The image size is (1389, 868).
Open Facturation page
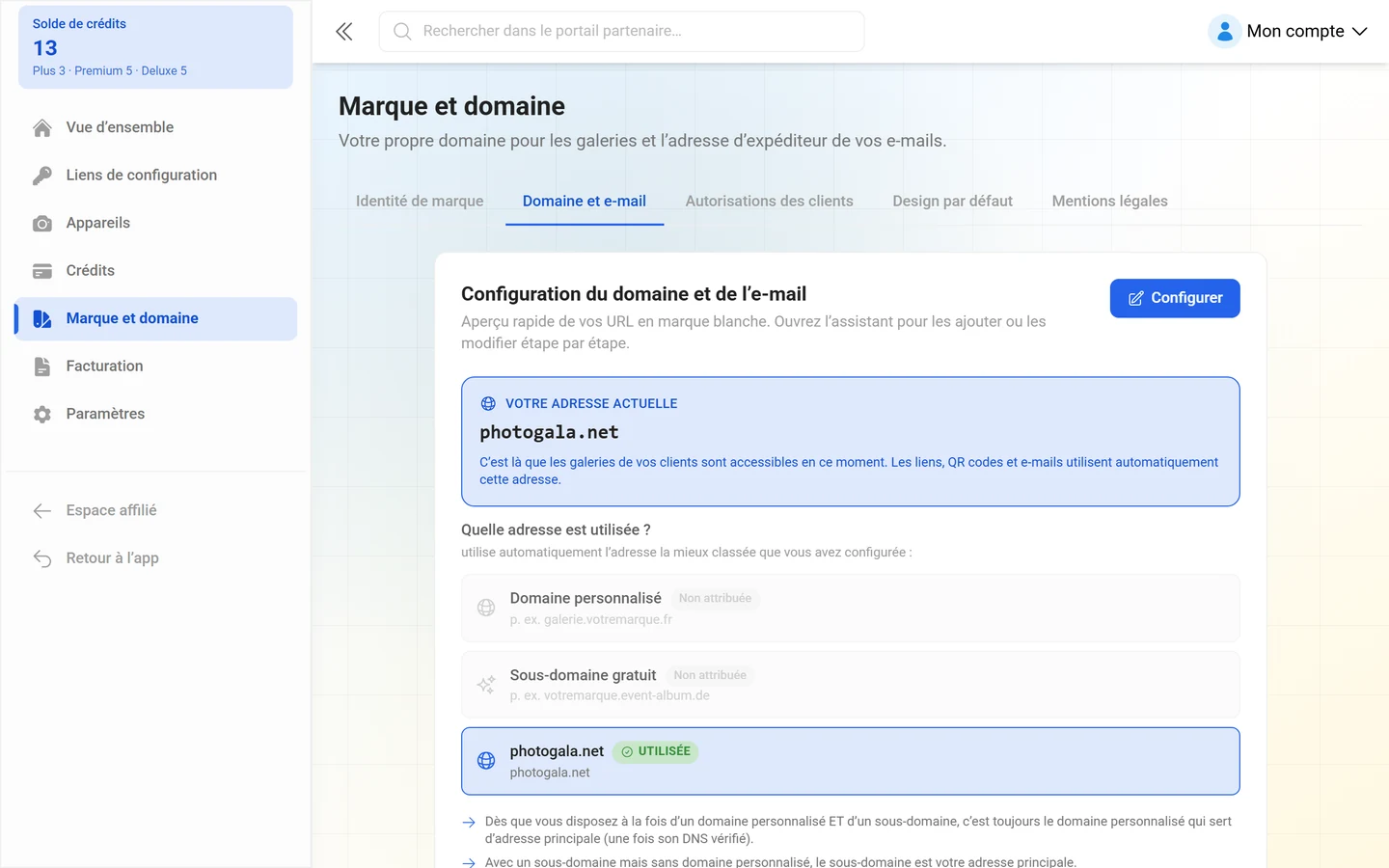[x=156, y=366]
